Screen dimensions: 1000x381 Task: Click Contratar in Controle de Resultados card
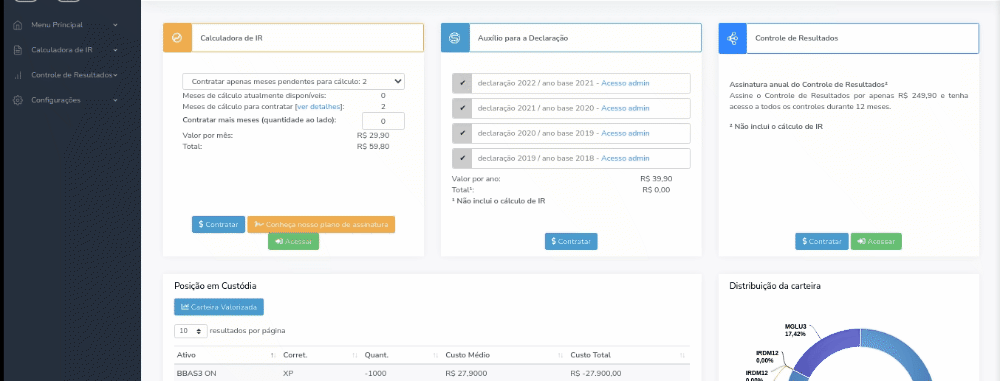821,241
